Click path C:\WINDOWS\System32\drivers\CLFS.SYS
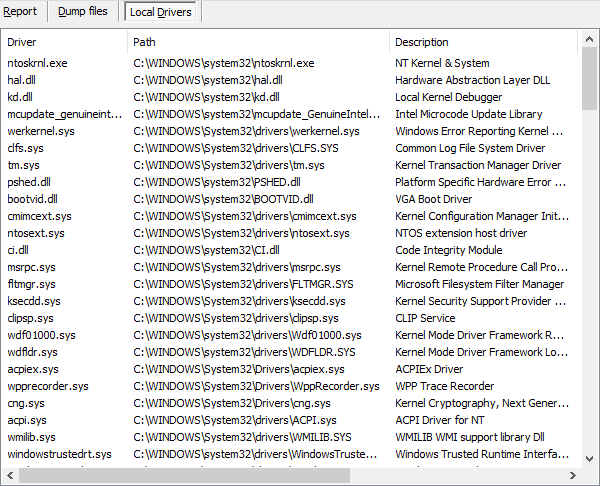The width and height of the screenshot is (600, 486). [236, 148]
